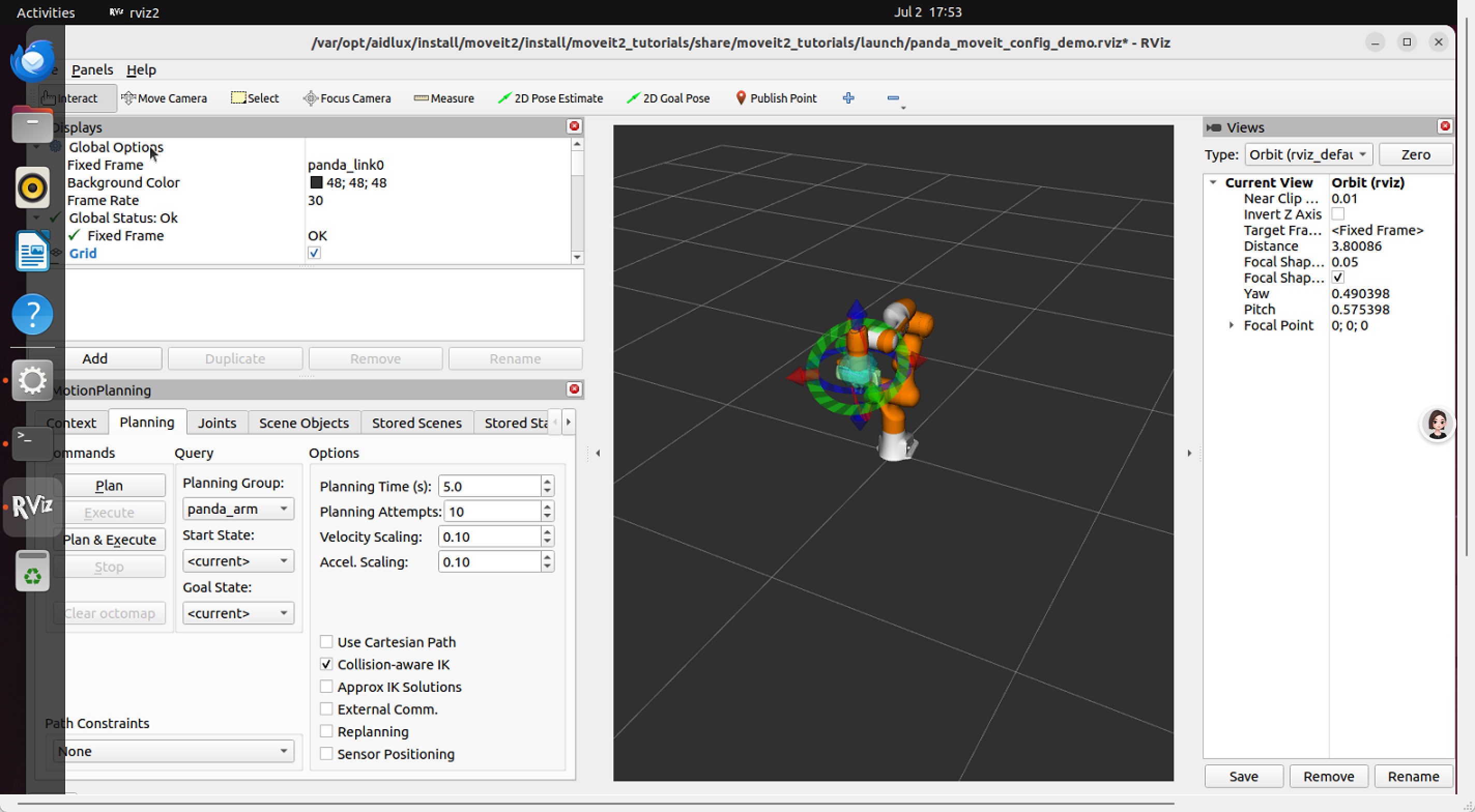
Task: Open the Goal State dropdown
Action: coord(238,613)
